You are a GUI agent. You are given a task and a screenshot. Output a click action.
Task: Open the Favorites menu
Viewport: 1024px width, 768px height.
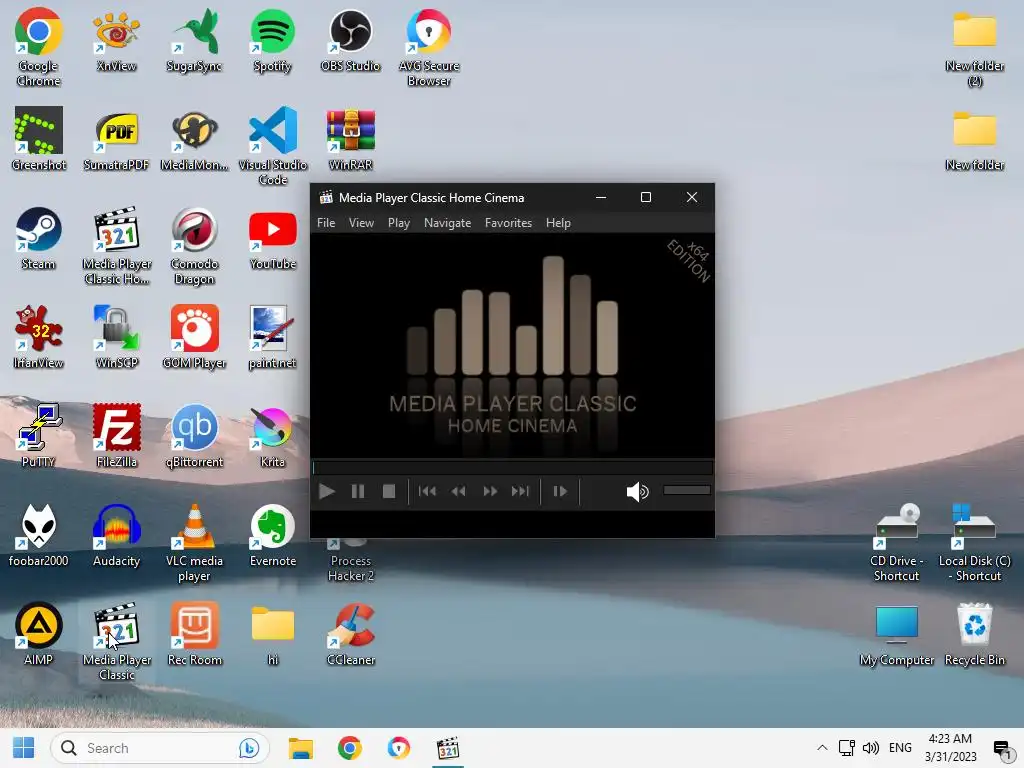[508, 223]
